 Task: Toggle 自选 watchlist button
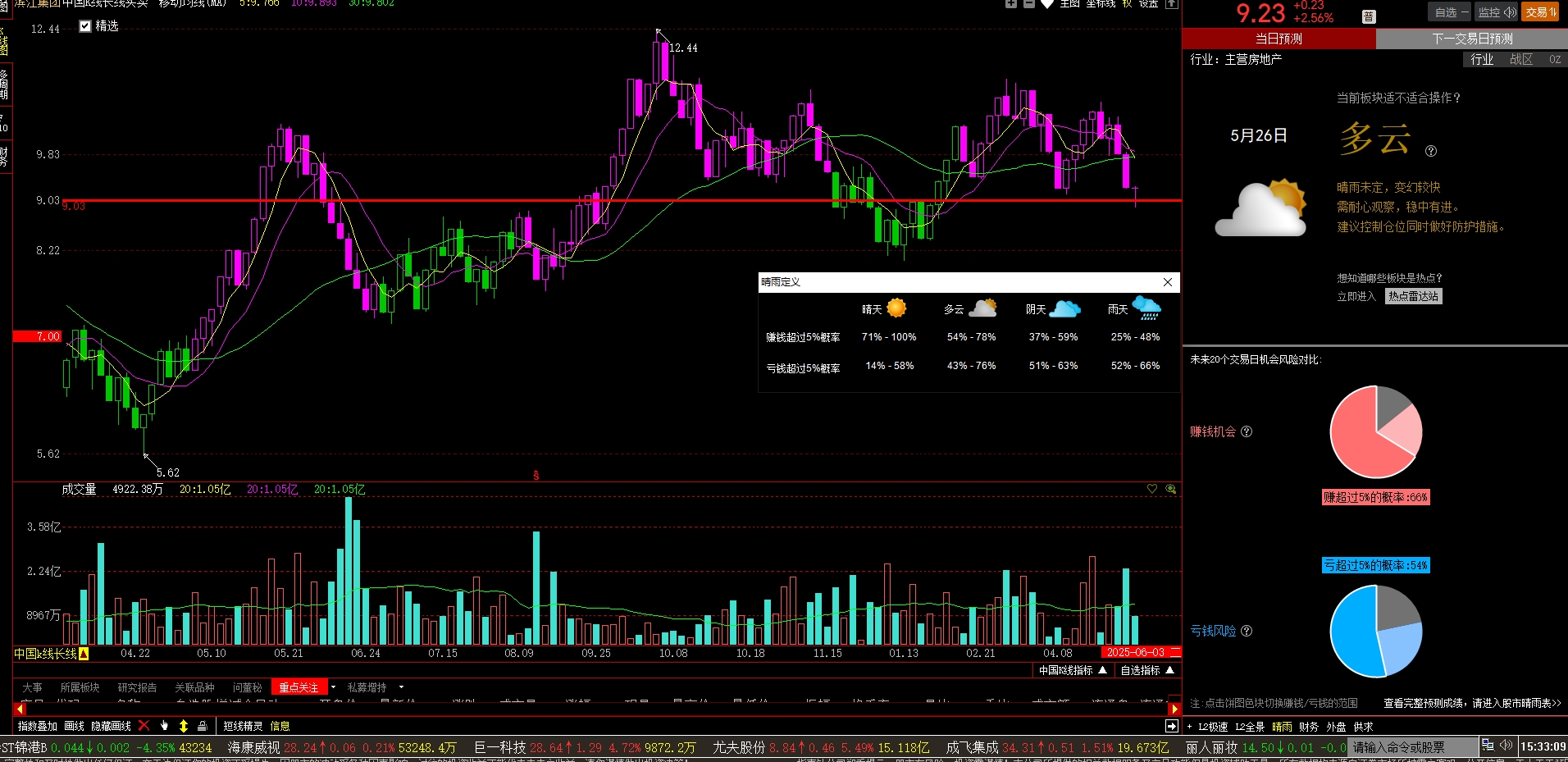1451,12
